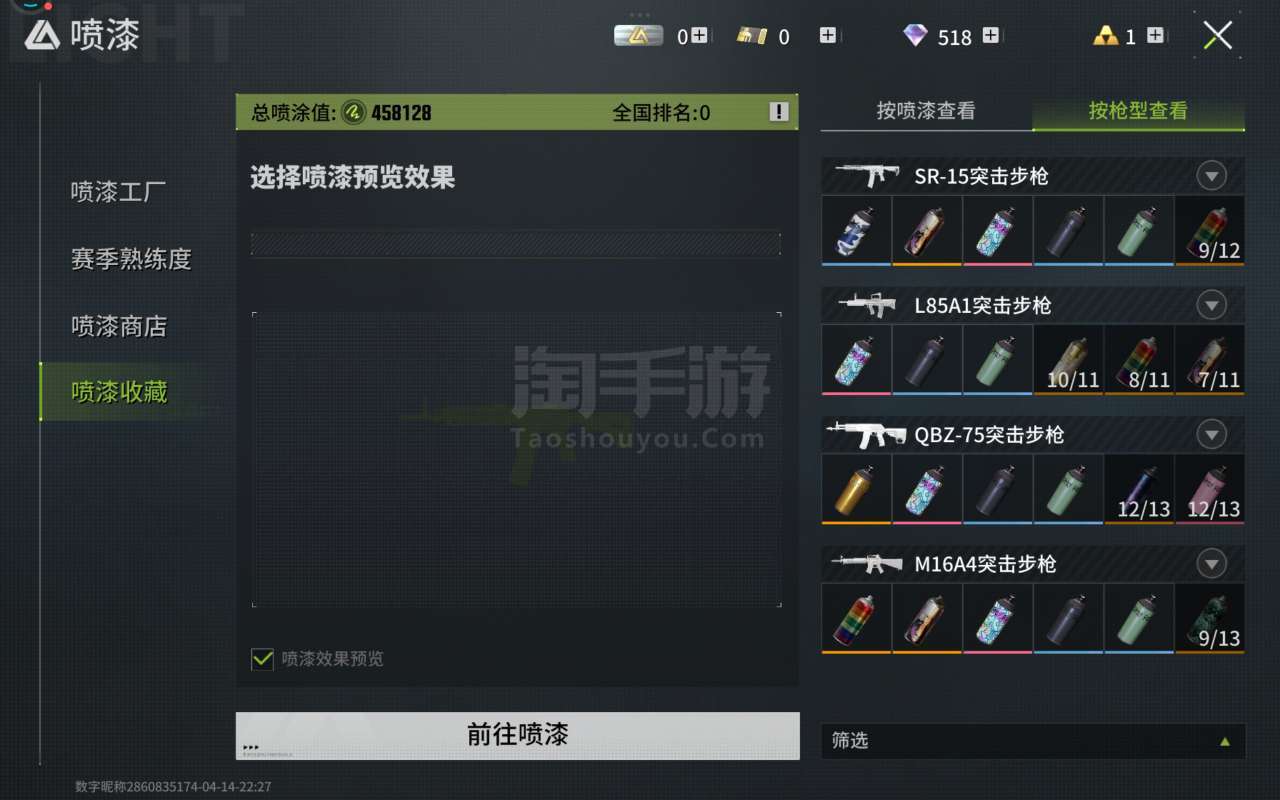Viewport: 1280px width, 800px height.
Task: Expand the SR-15突击步枪 dropdown arrow
Action: pyautogui.click(x=1211, y=177)
